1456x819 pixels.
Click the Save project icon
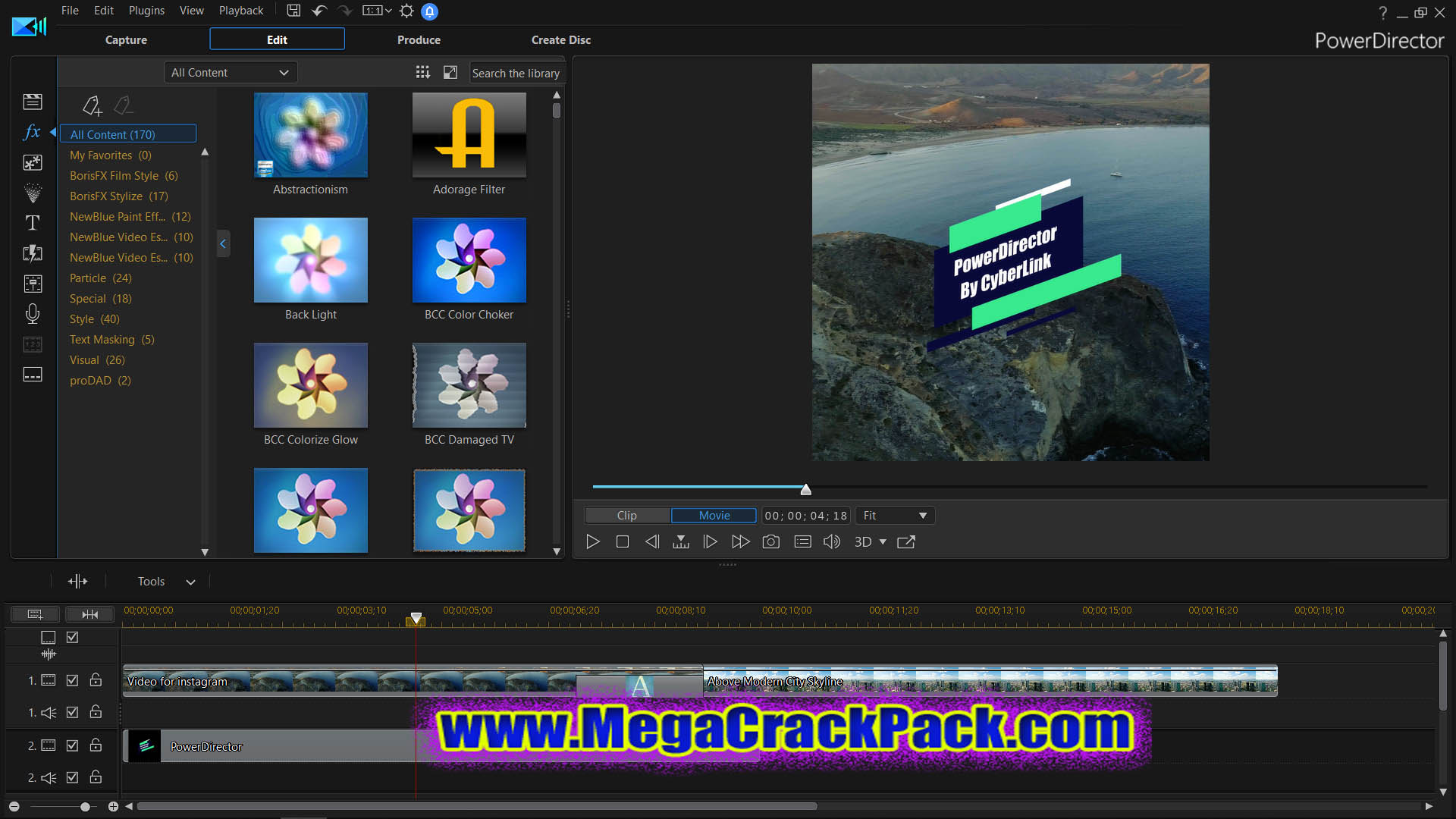click(293, 11)
